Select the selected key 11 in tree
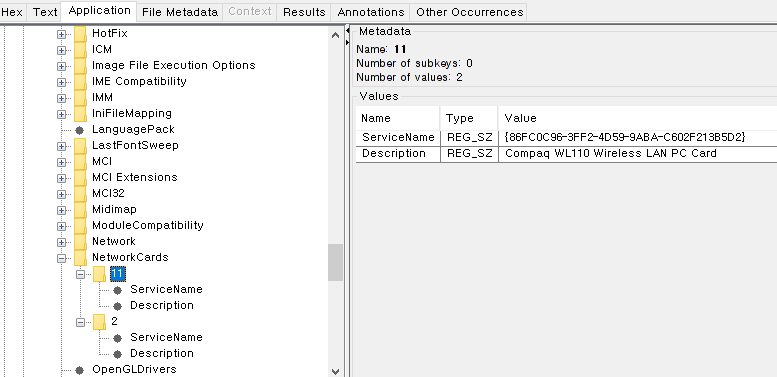The width and height of the screenshot is (777, 377). (117, 273)
